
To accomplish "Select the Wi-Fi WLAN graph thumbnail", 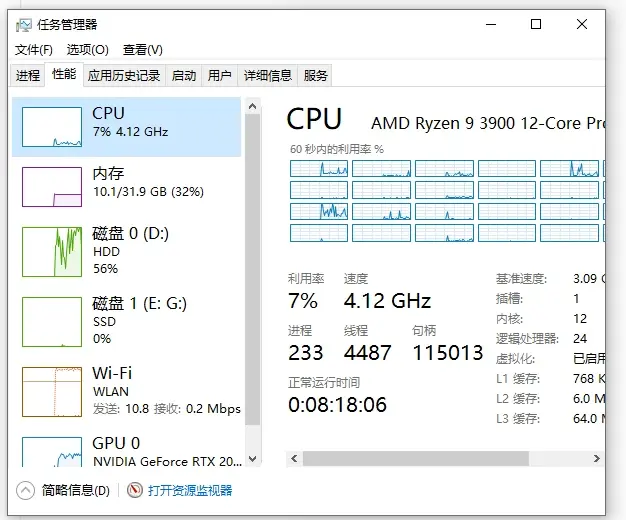I will 52,391.
